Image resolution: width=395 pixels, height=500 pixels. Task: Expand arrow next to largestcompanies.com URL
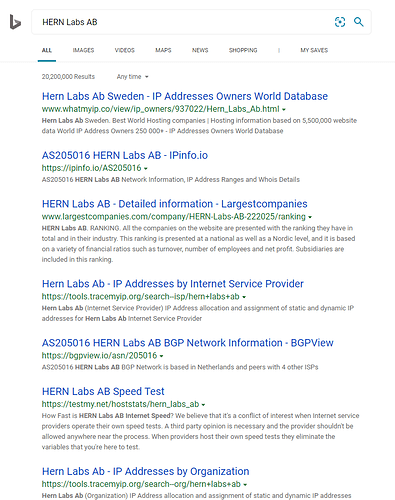click(x=310, y=217)
